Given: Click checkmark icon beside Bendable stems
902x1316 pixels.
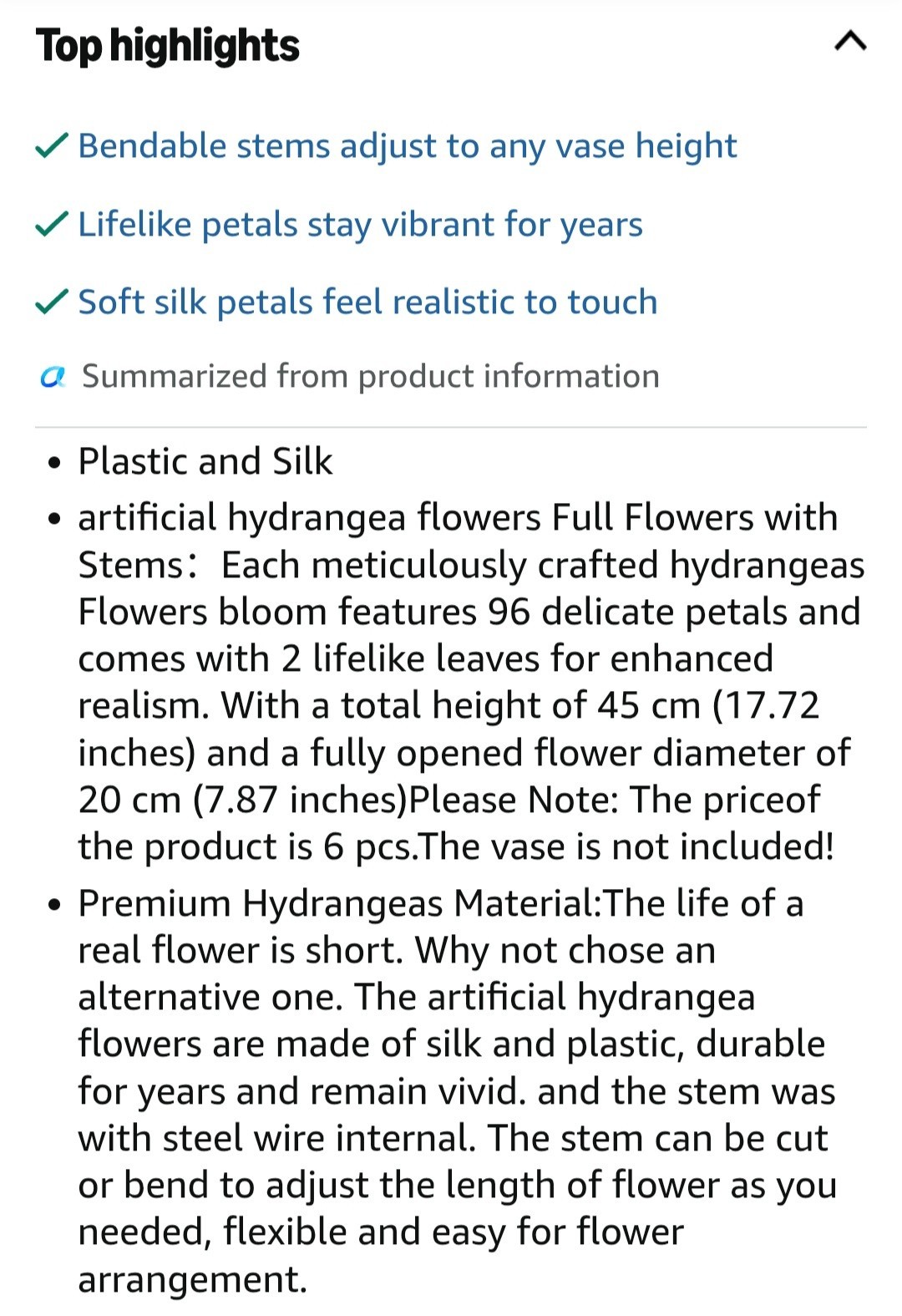Looking at the screenshot, I should (x=52, y=146).
